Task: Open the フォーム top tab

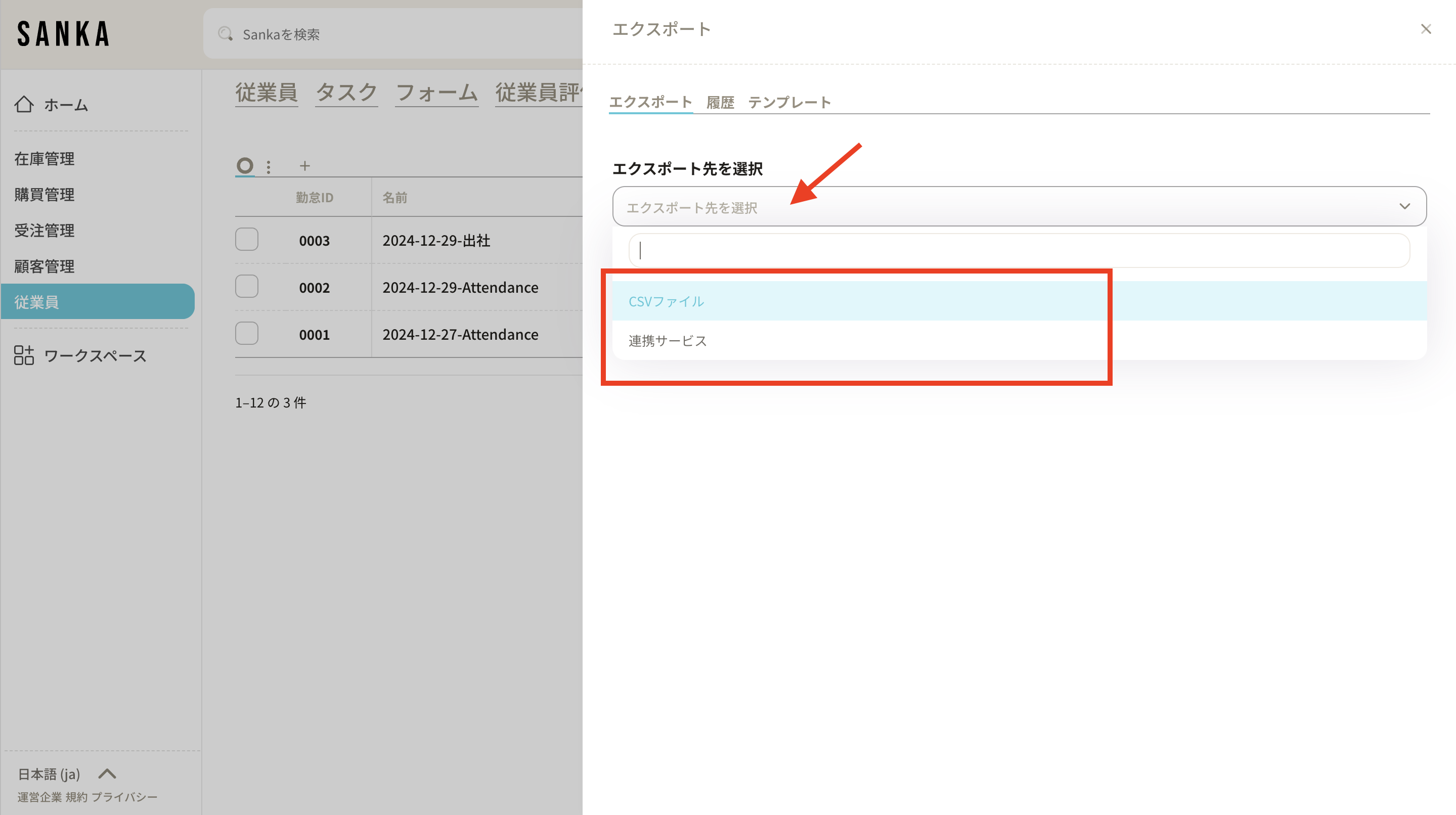Action: click(x=436, y=93)
